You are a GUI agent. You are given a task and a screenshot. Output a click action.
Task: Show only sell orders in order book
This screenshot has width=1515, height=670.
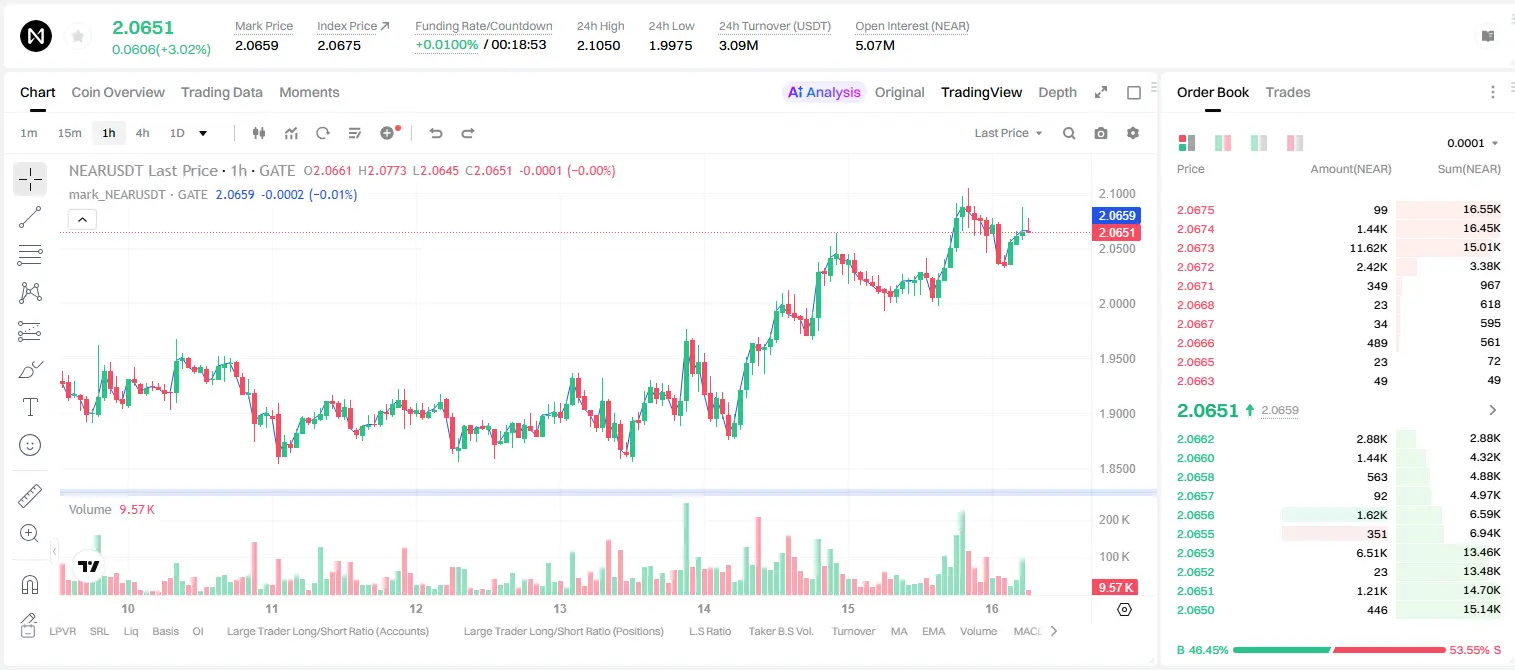point(1295,143)
